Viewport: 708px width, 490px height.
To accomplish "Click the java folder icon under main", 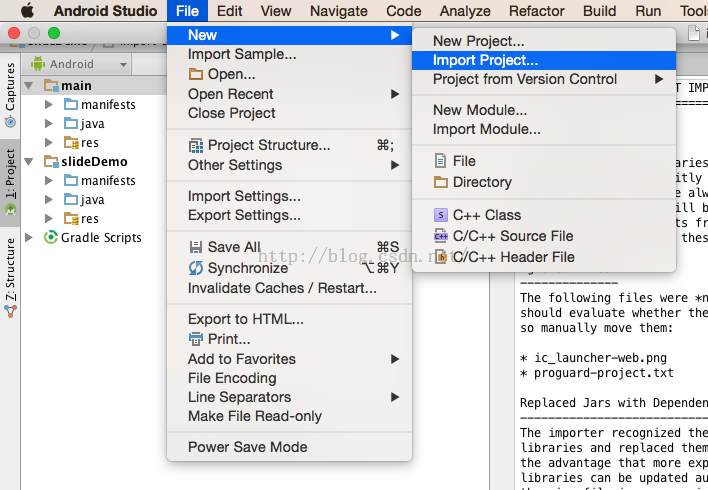I will (x=71, y=123).
